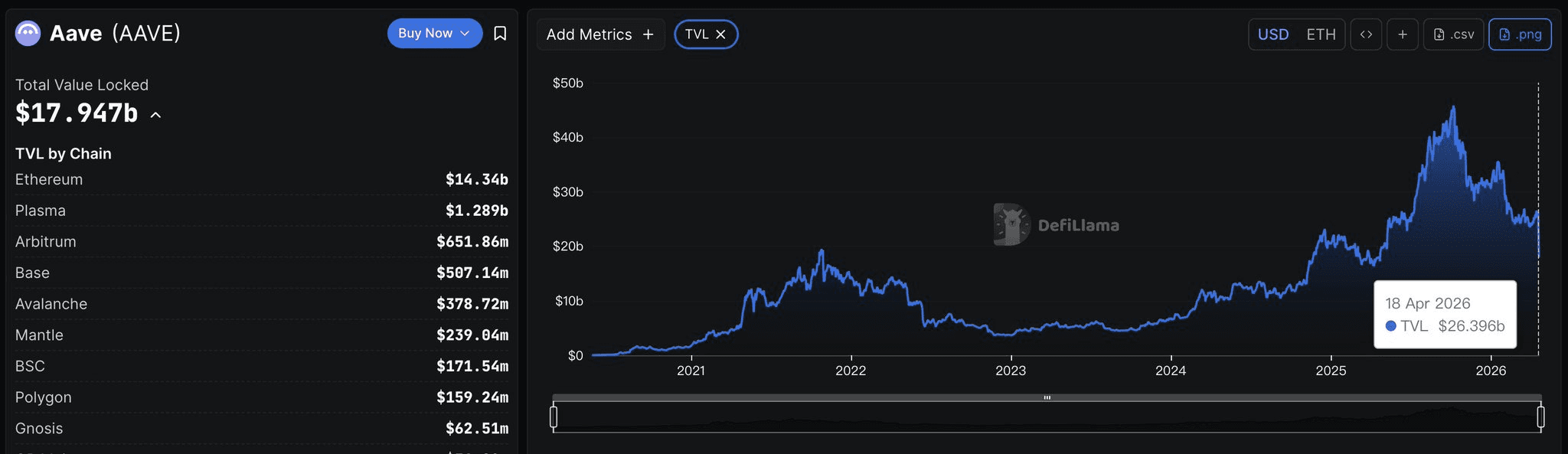Click the left range slider handle

554,416
